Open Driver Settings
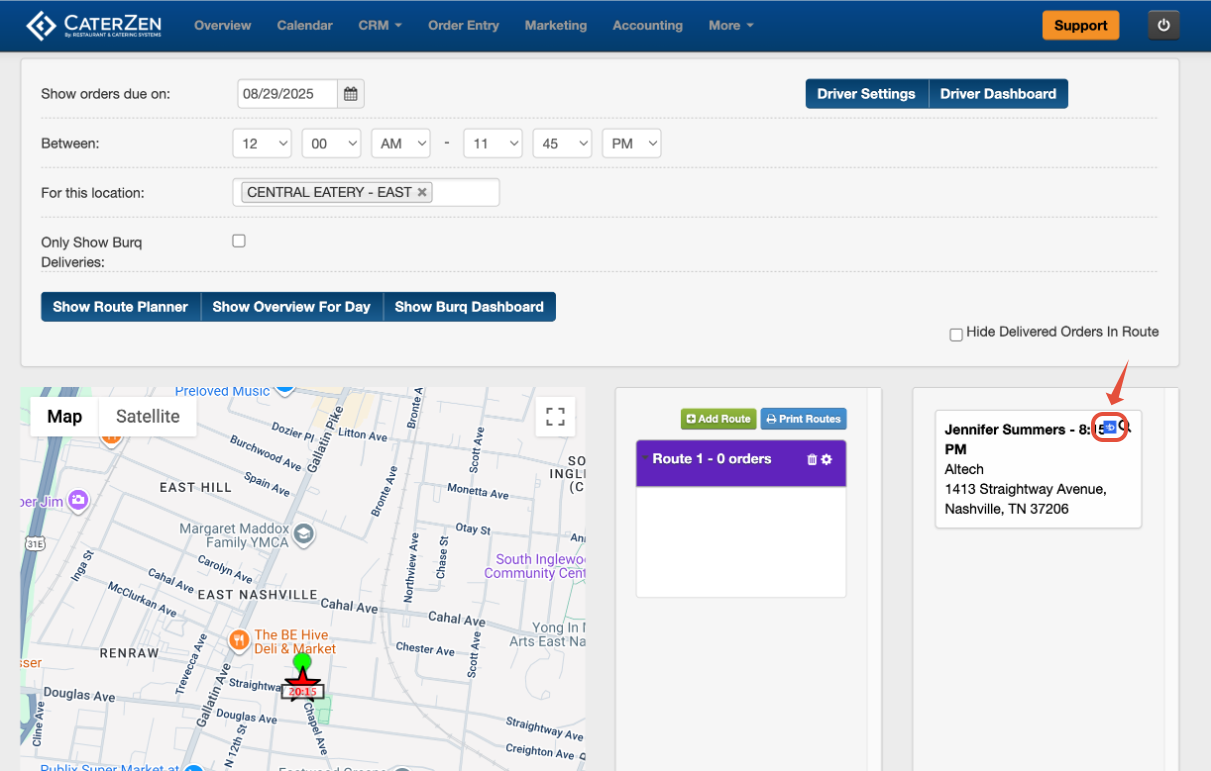The height and width of the screenshot is (771, 1211). click(x=866, y=94)
